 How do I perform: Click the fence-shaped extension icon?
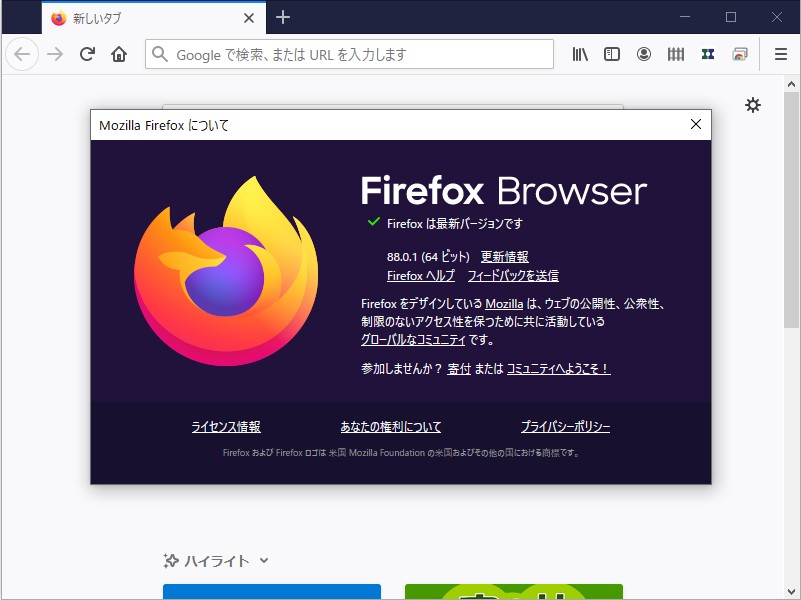pos(676,54)
